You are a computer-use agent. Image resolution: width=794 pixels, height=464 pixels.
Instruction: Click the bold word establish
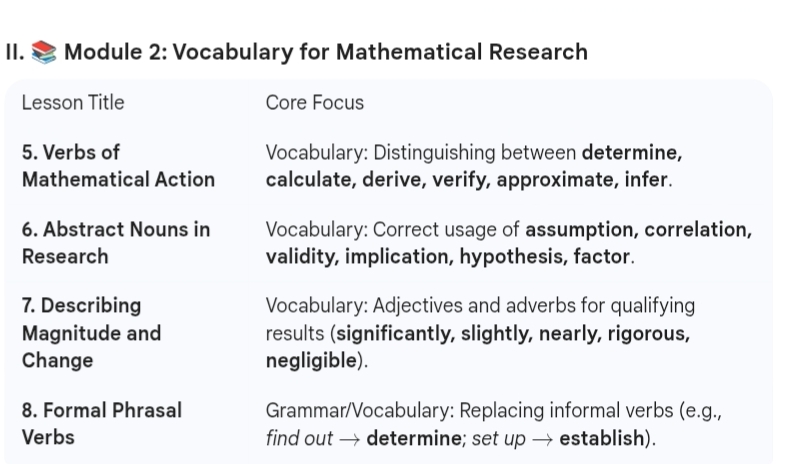coord(601,438)
